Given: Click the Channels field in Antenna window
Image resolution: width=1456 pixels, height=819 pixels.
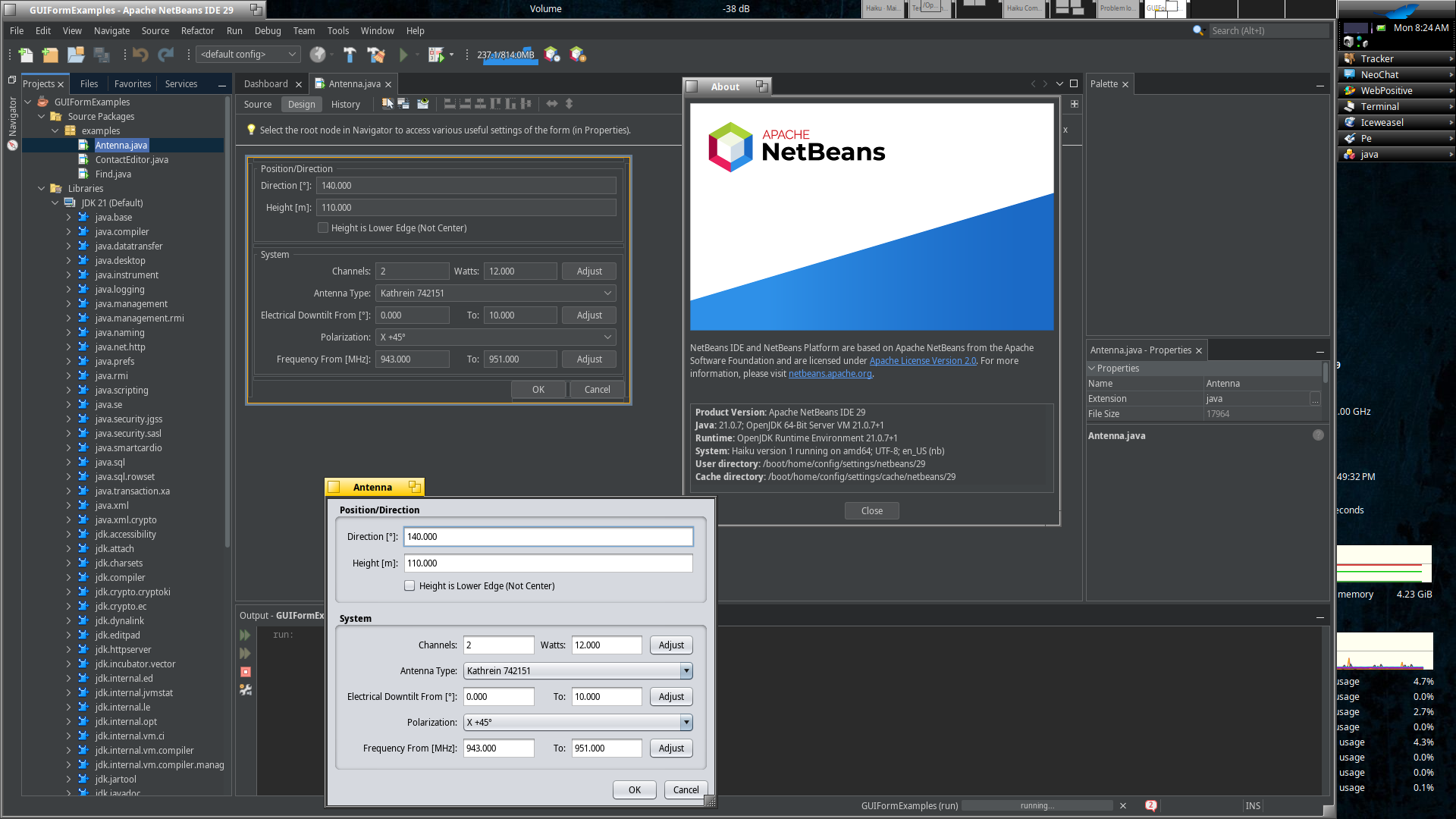Looking at the screenshot, I should click(499, 645).
